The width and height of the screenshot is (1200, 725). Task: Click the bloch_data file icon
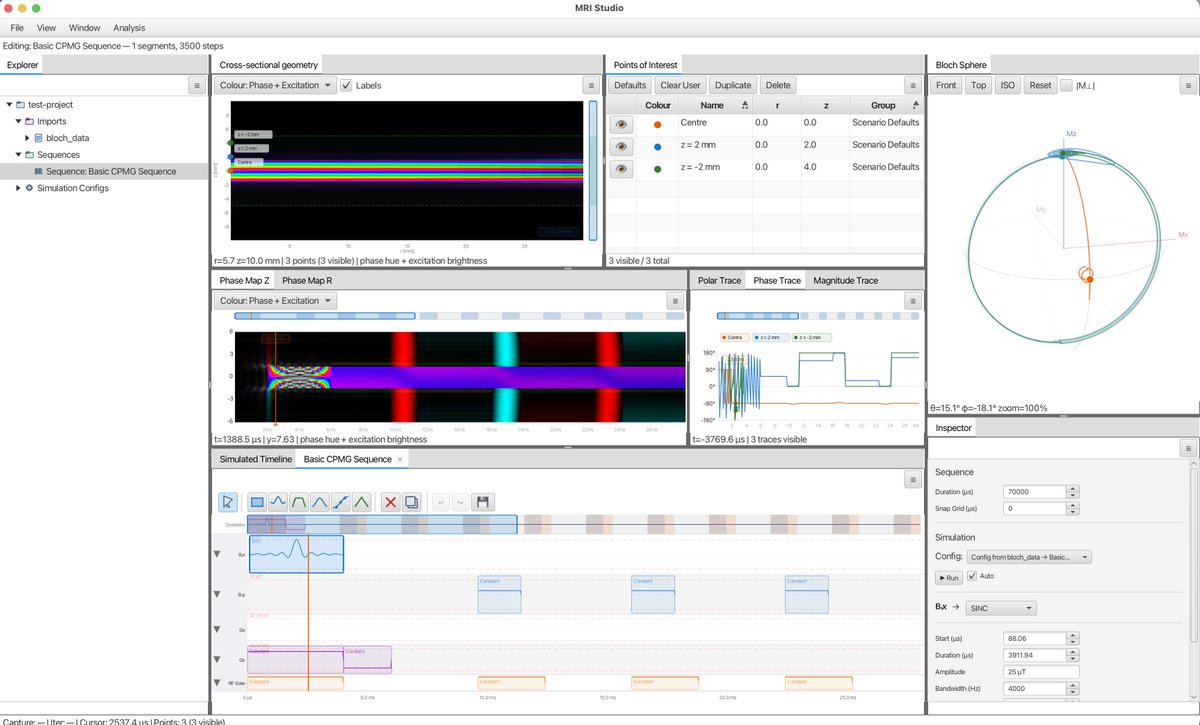pyautogui.click(x=38, y=138)
